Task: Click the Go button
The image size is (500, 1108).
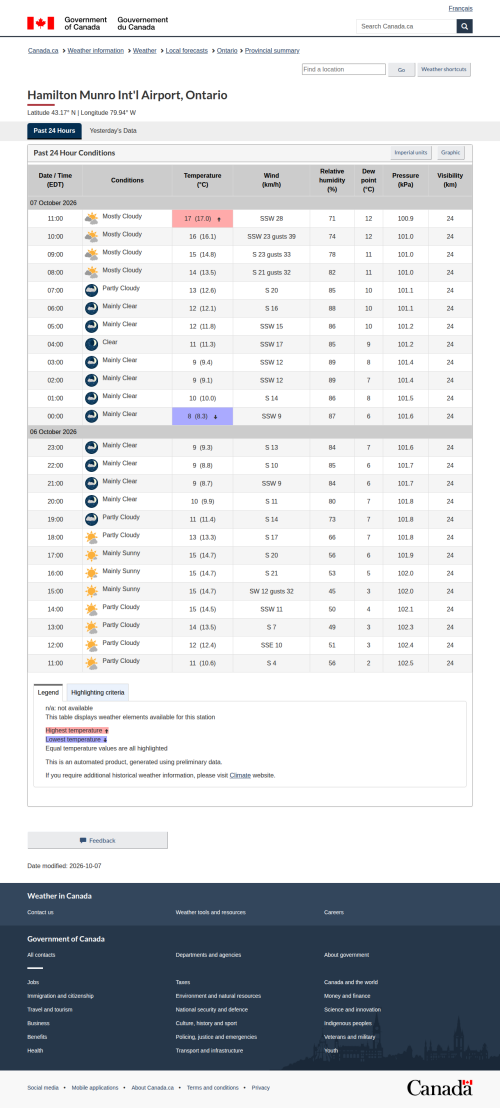Action: point(401,70)
